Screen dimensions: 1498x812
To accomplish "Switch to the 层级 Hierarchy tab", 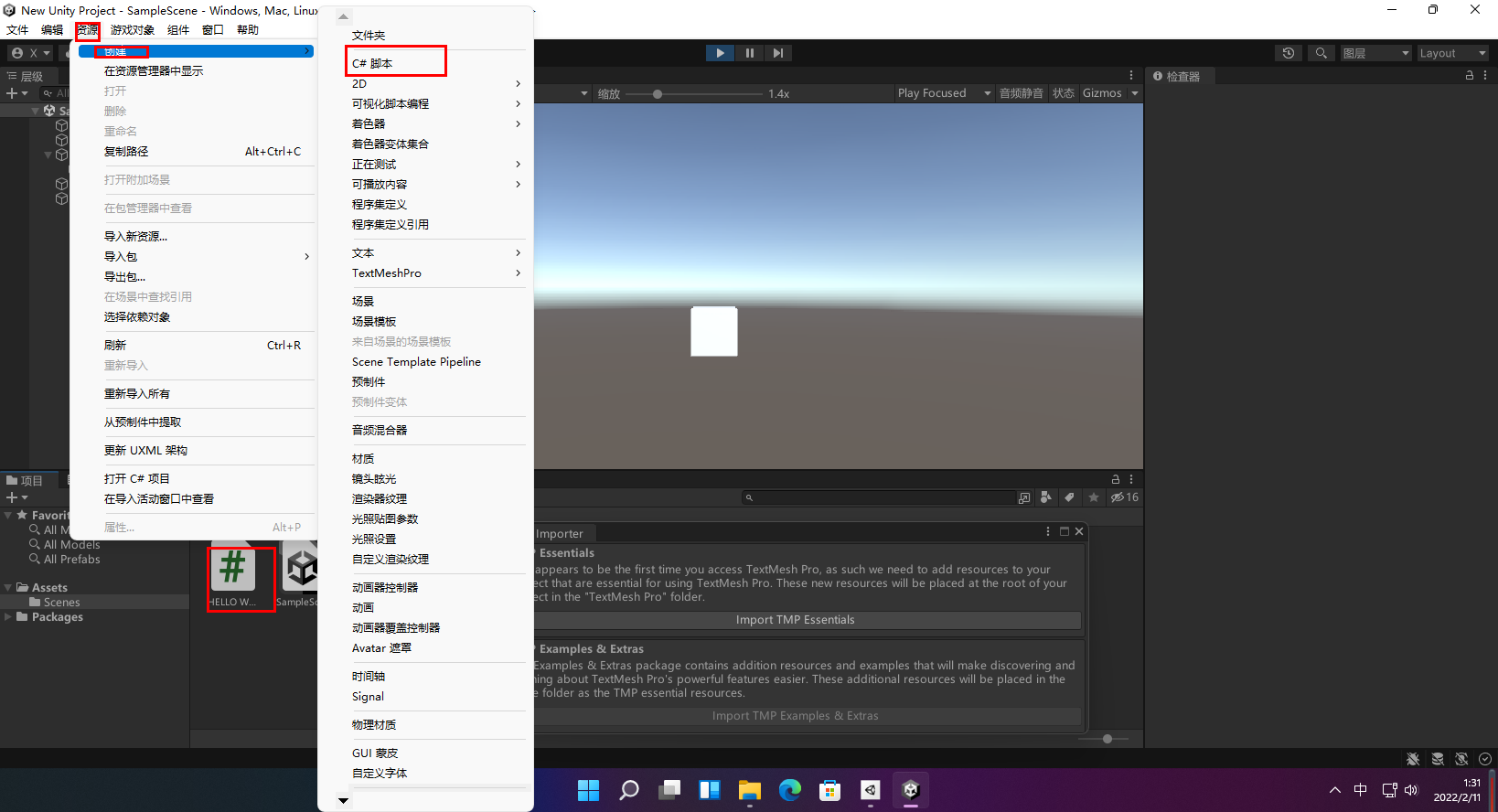I will (x=26, y=77).
